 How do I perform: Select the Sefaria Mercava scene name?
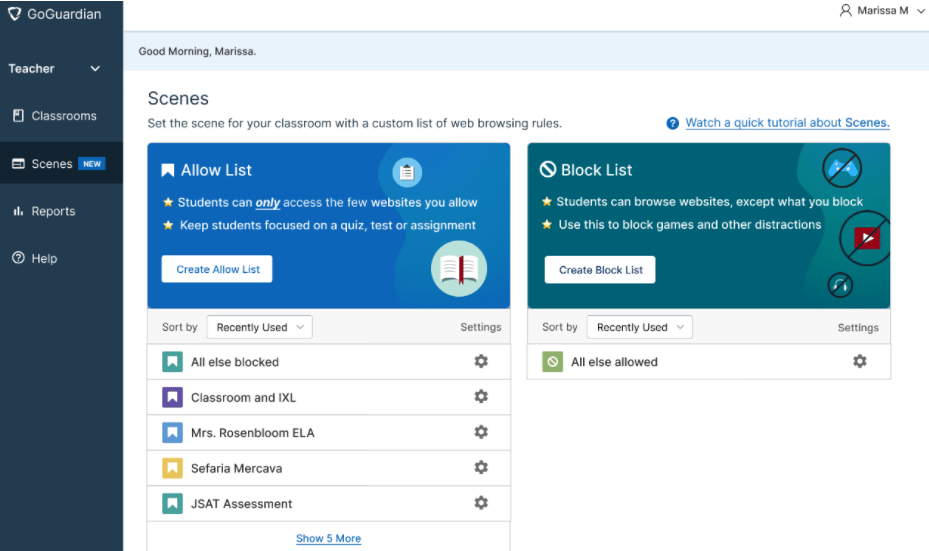pos(236,469)
